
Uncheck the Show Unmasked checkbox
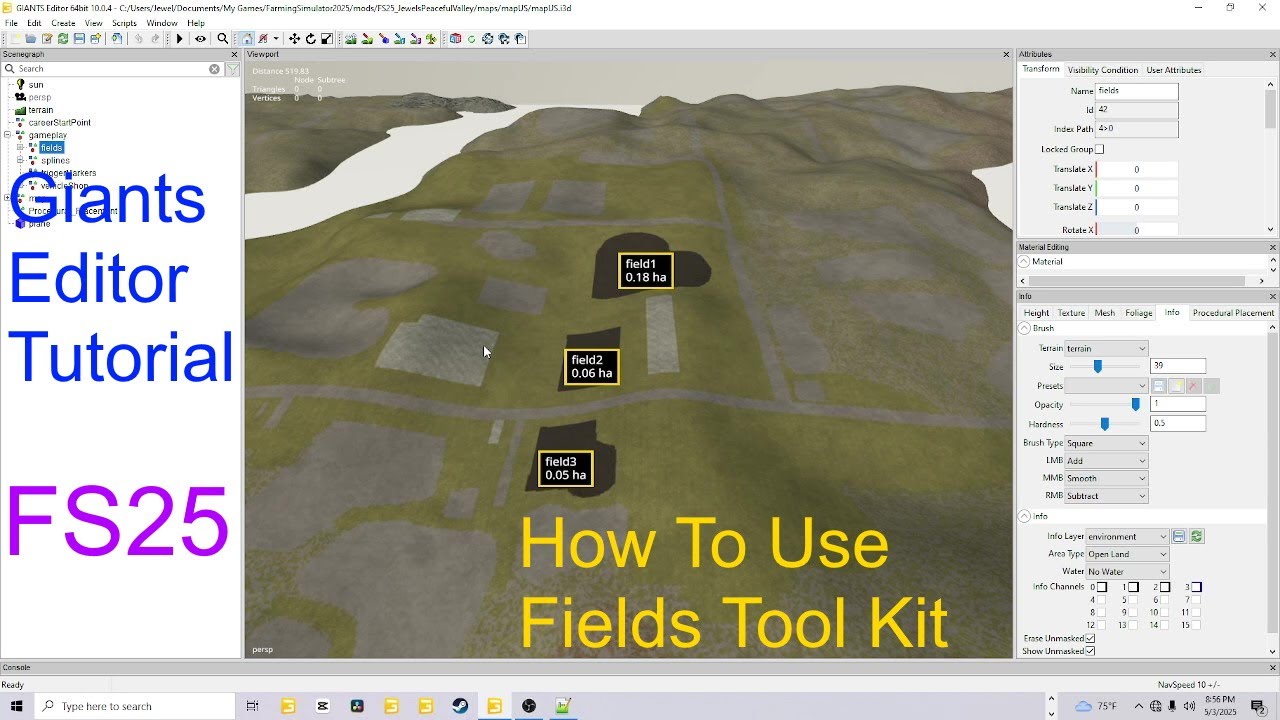click(1090, 651)
